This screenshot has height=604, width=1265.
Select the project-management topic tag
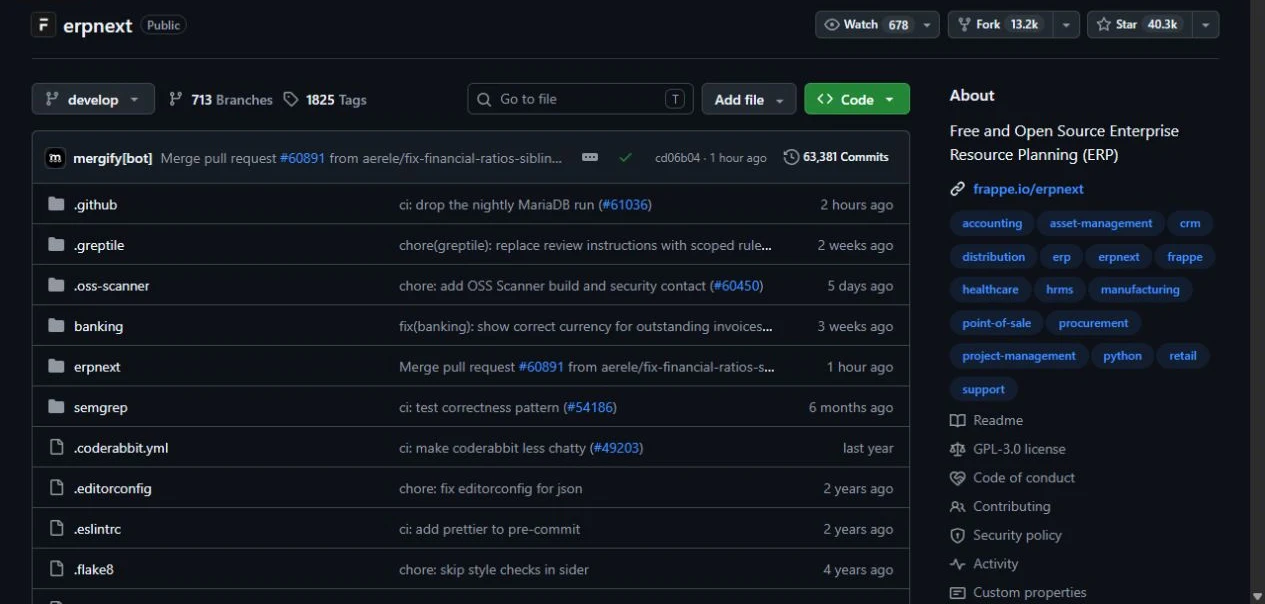1019,356
